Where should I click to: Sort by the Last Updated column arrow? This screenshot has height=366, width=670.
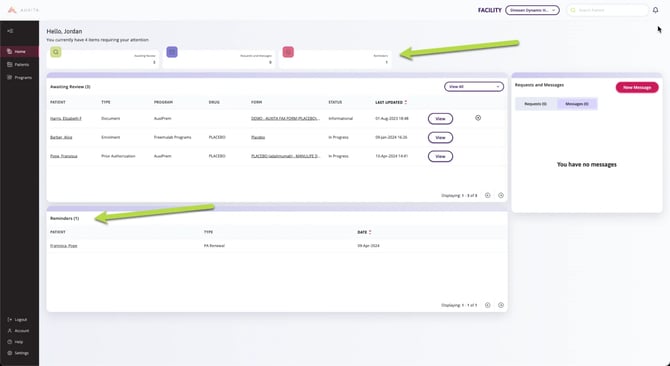point(406,102)
